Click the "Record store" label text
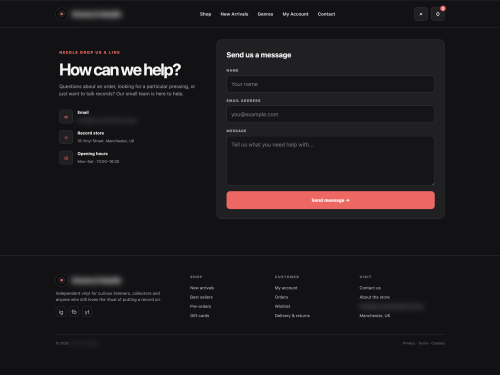This screenshot has width=500, height=375. [x=91, y=133]
